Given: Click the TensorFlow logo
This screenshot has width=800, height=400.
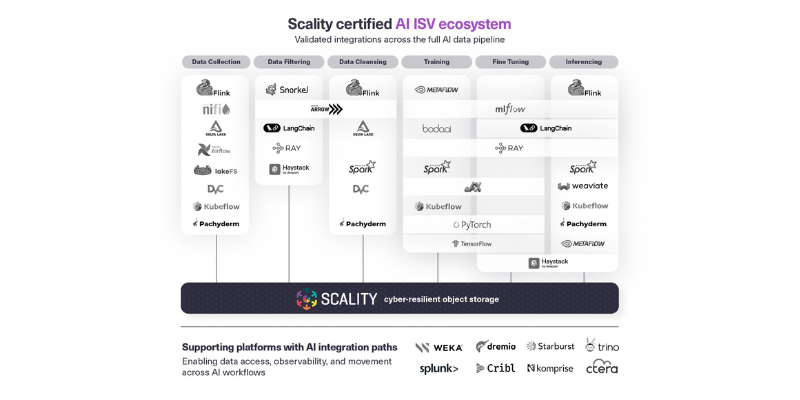Looking at the screenshot, I should [472, 243].
